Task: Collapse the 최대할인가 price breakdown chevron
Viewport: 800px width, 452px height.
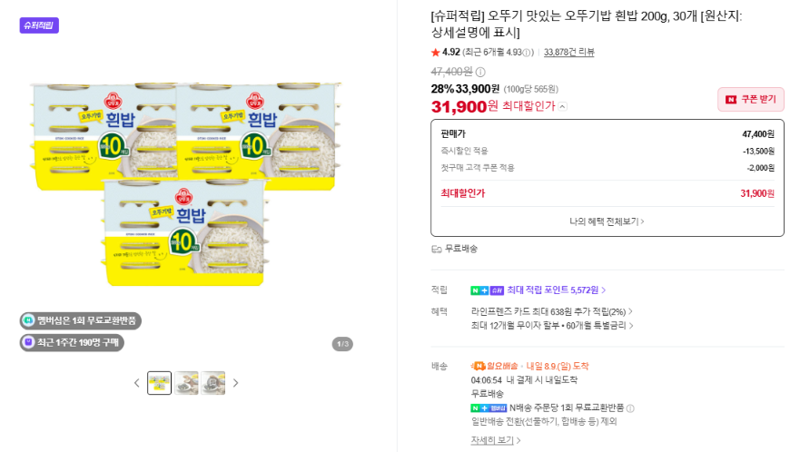Action: coord(562,107)
